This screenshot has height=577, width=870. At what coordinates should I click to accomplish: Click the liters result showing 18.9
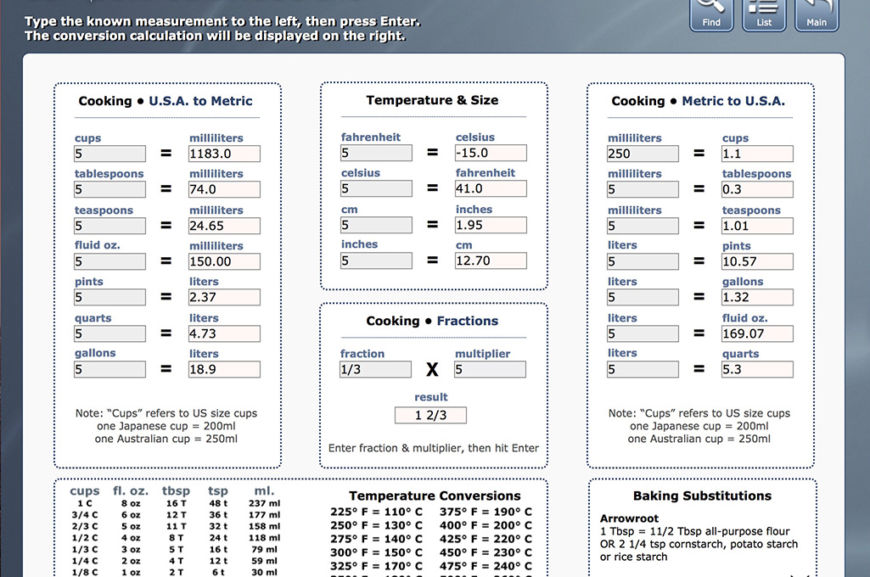click(x=224, y=369)
